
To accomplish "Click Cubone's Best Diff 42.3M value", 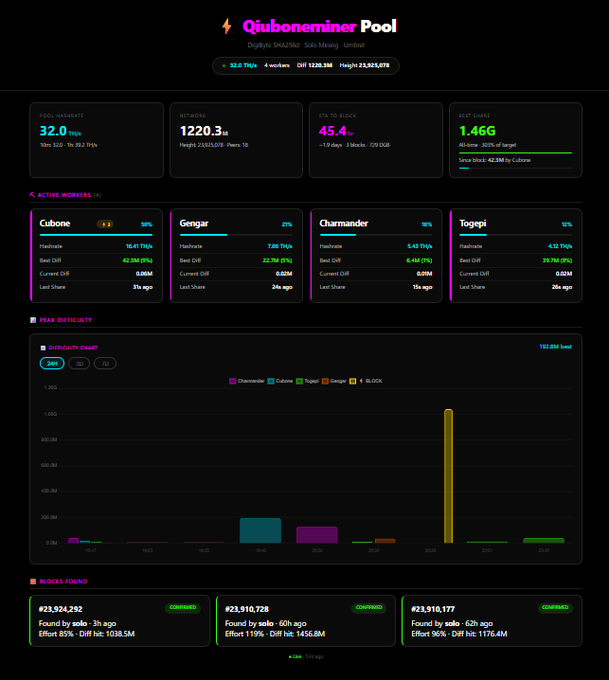I will pos(138,261).
